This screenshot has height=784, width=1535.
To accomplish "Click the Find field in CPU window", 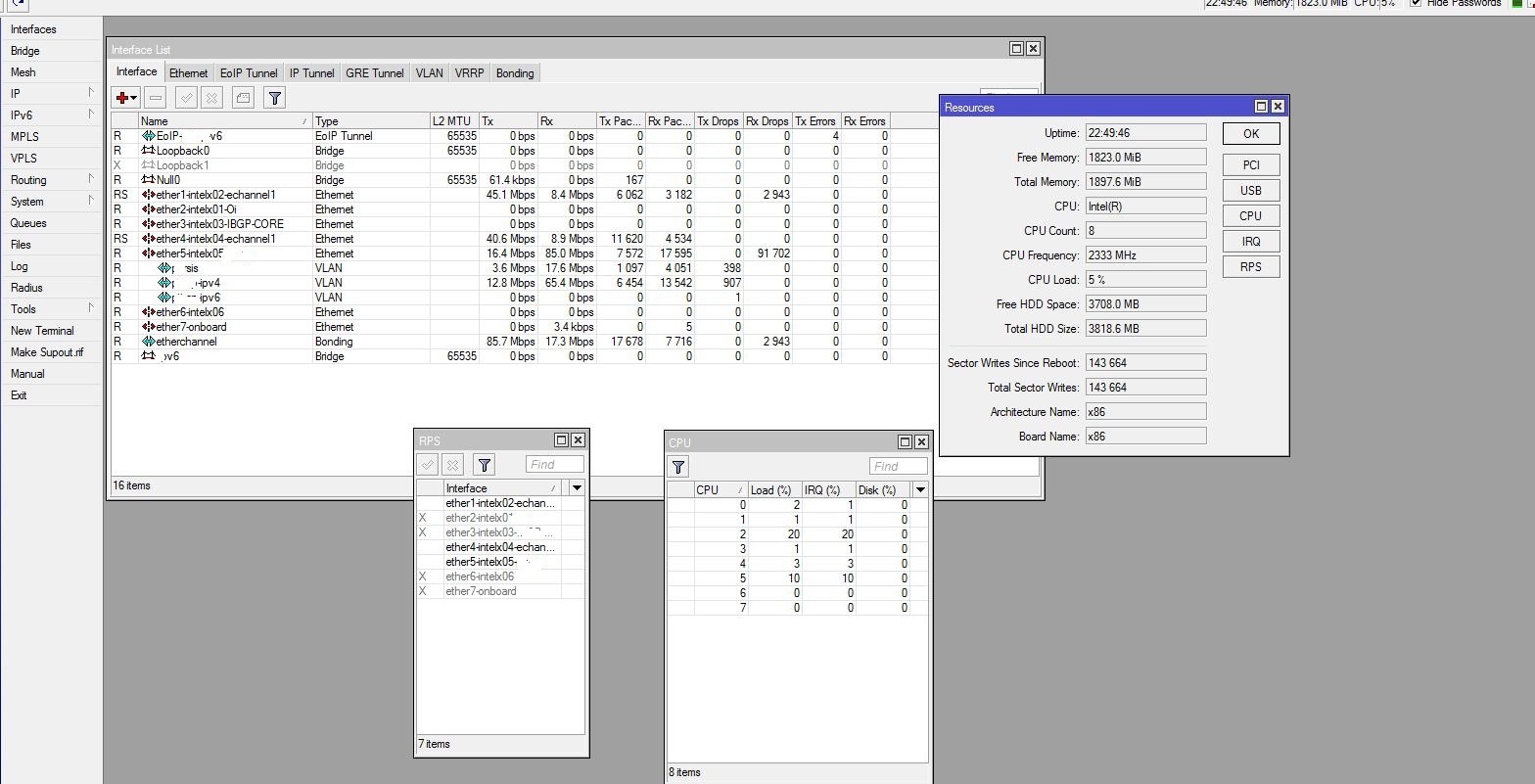I will point(898,466).
